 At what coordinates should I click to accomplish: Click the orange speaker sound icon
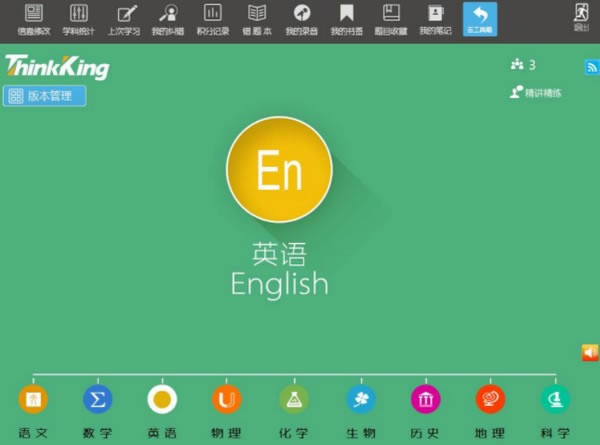pyautogui.click(x=590, y=352)
